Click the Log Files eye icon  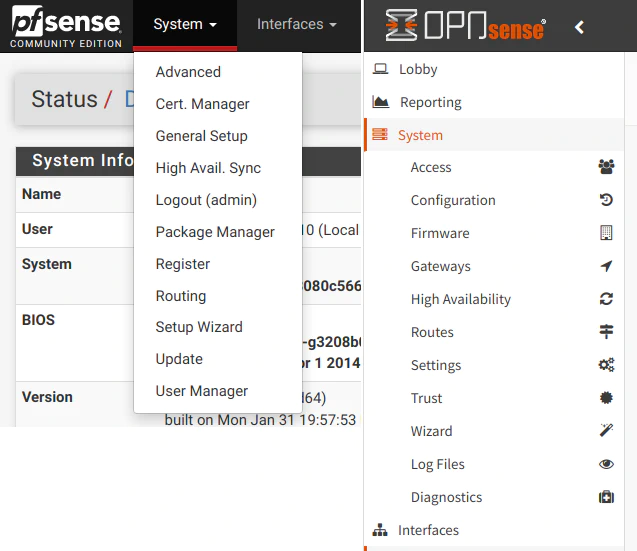tap(606, 464)
